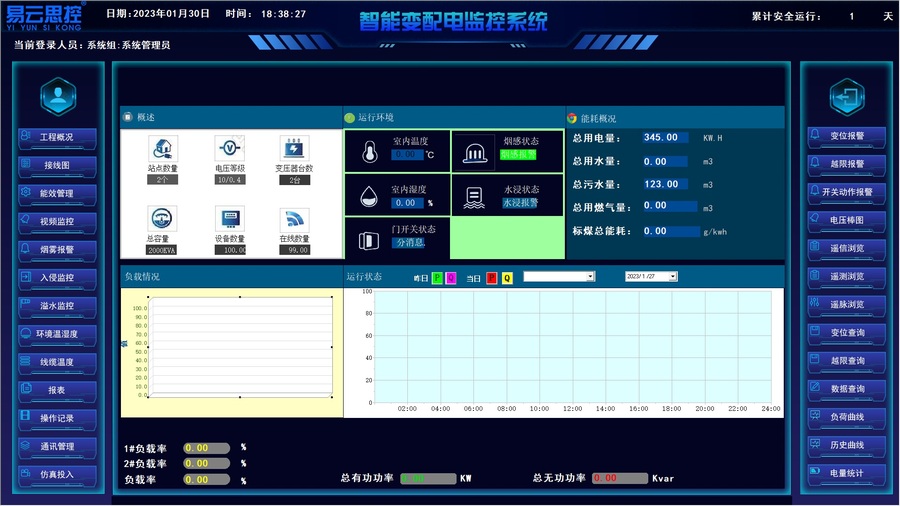Image resolution: width=900 pixels, height=506 pixels.
Task: Click the 在线数量 signal icon
Action: pos(294,219)
